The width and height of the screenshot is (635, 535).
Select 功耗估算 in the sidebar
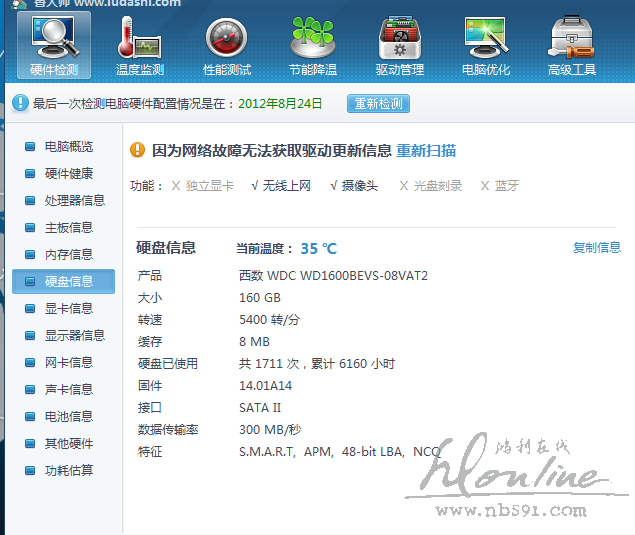coord(68,471)
